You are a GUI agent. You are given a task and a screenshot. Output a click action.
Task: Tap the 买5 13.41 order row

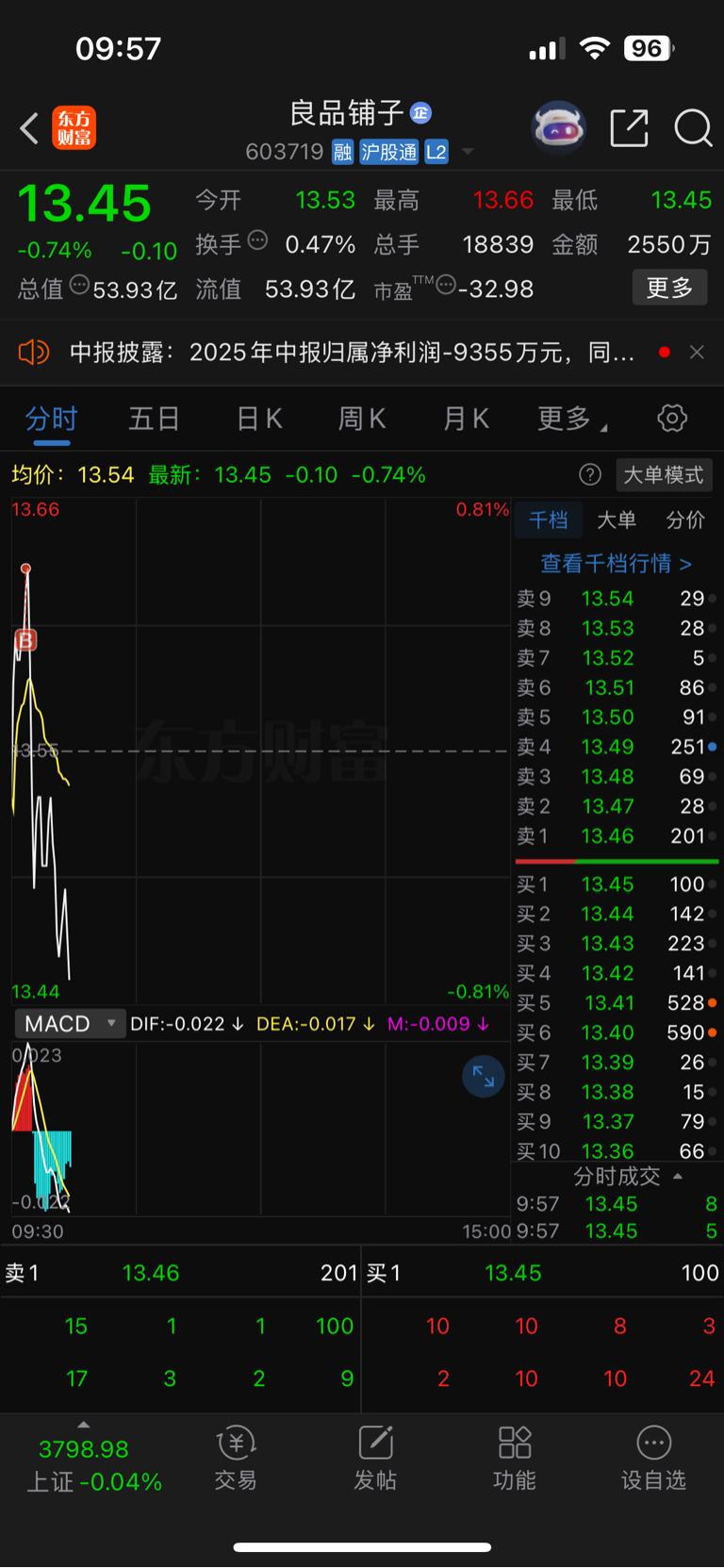(x=617, y=1002)
